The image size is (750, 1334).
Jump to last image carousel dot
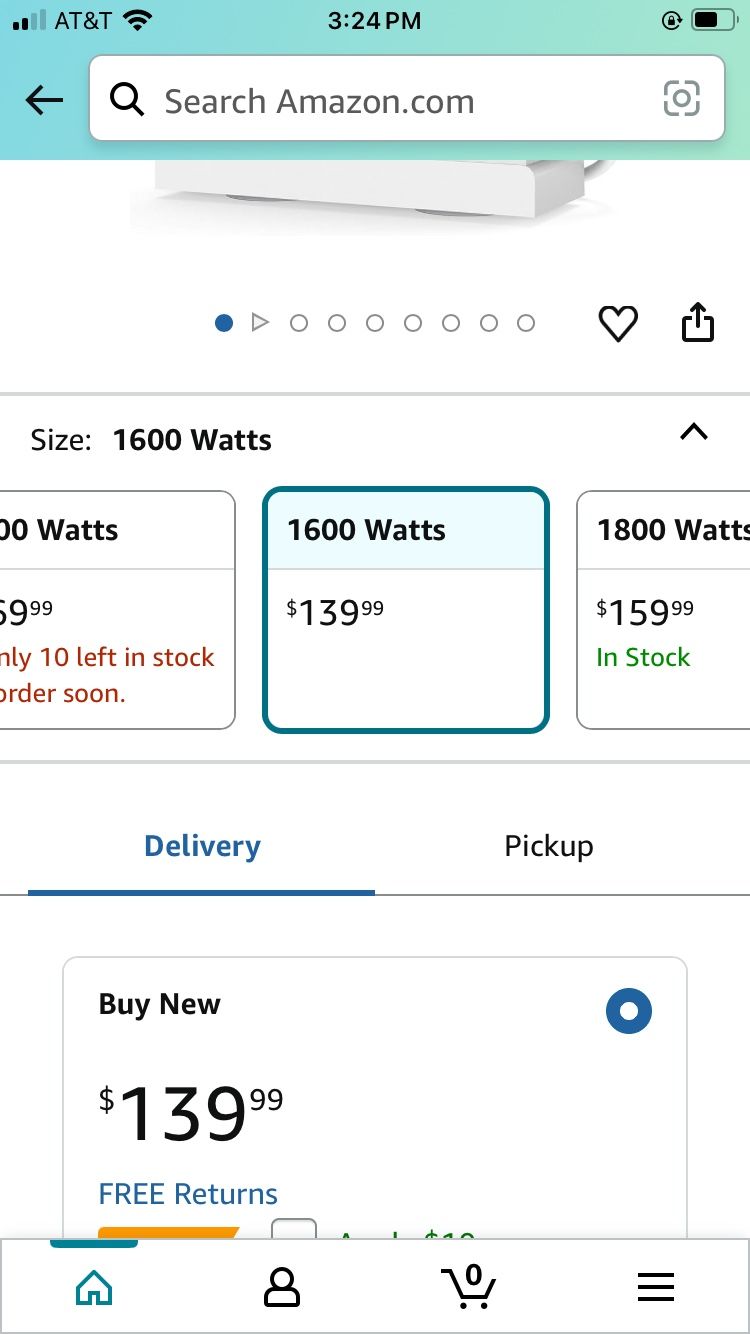tap(526, 323)
